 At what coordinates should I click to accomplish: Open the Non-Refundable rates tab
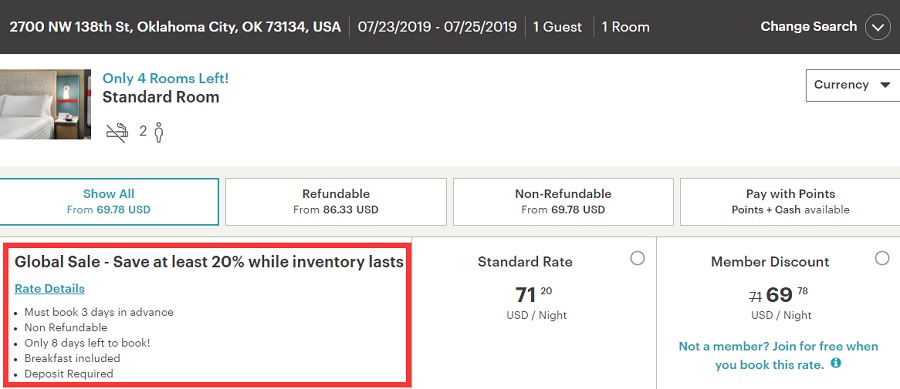tap(563, 201)
